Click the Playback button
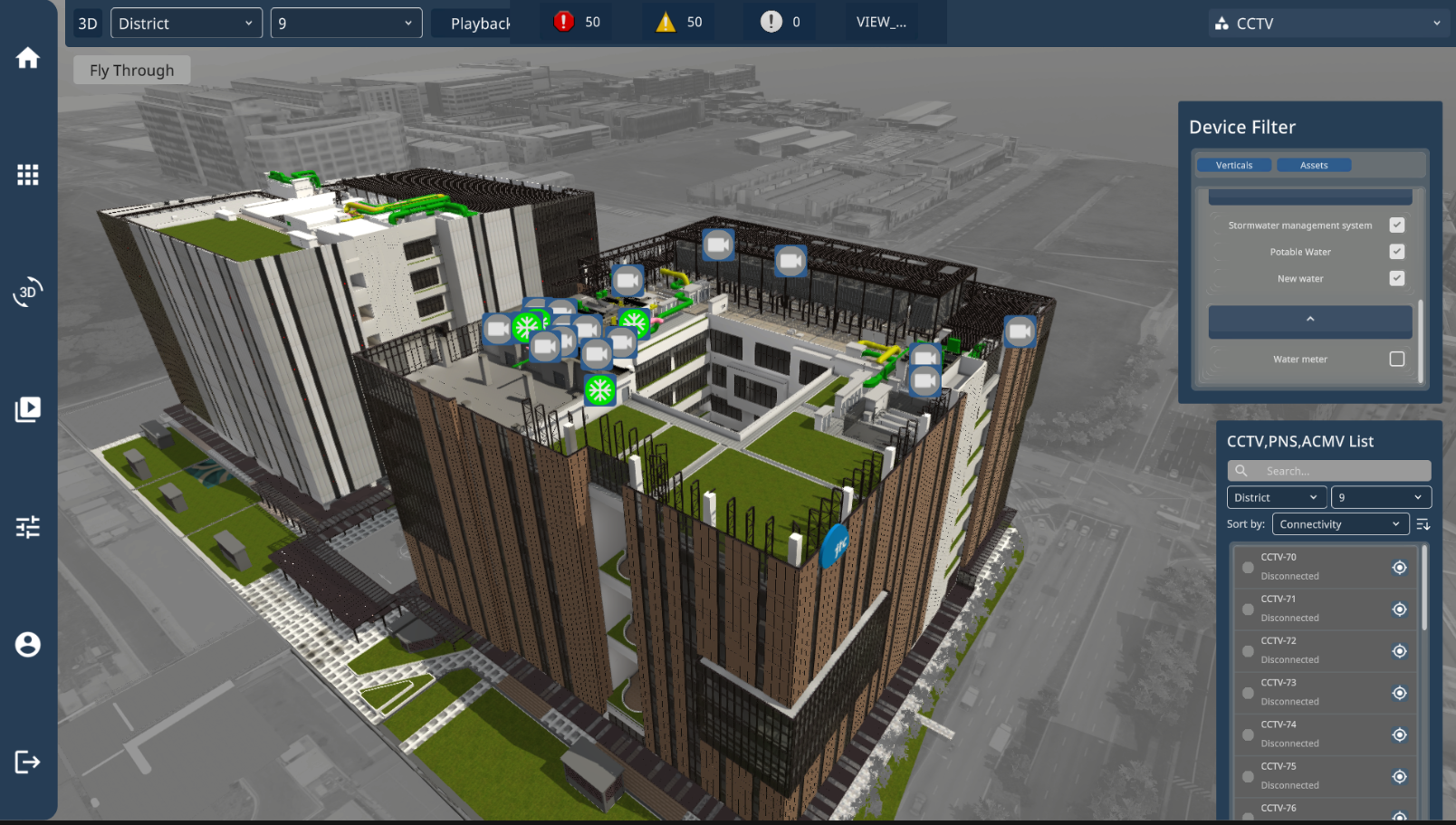 (x=479, y=24)
